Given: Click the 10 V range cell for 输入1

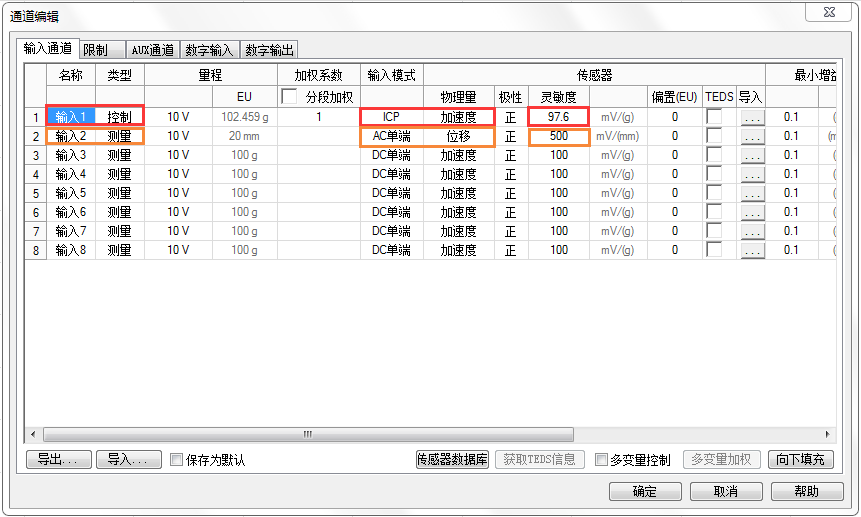Looking at the screenshot, I should pyautogui.click(x=178, y=116).
